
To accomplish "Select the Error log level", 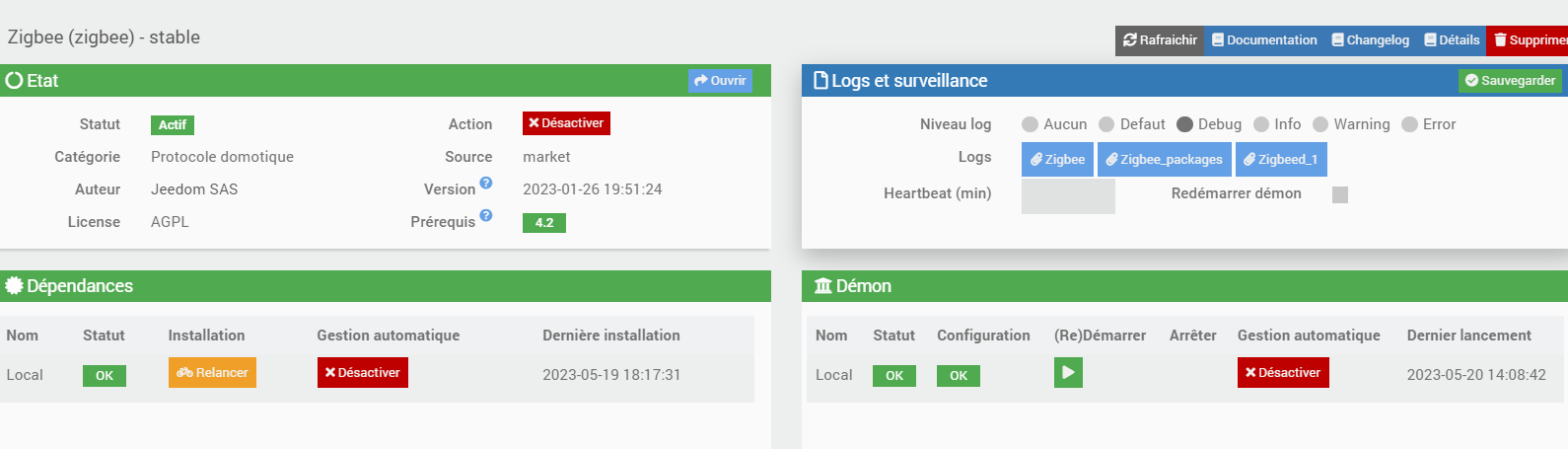I will 1409,124.
